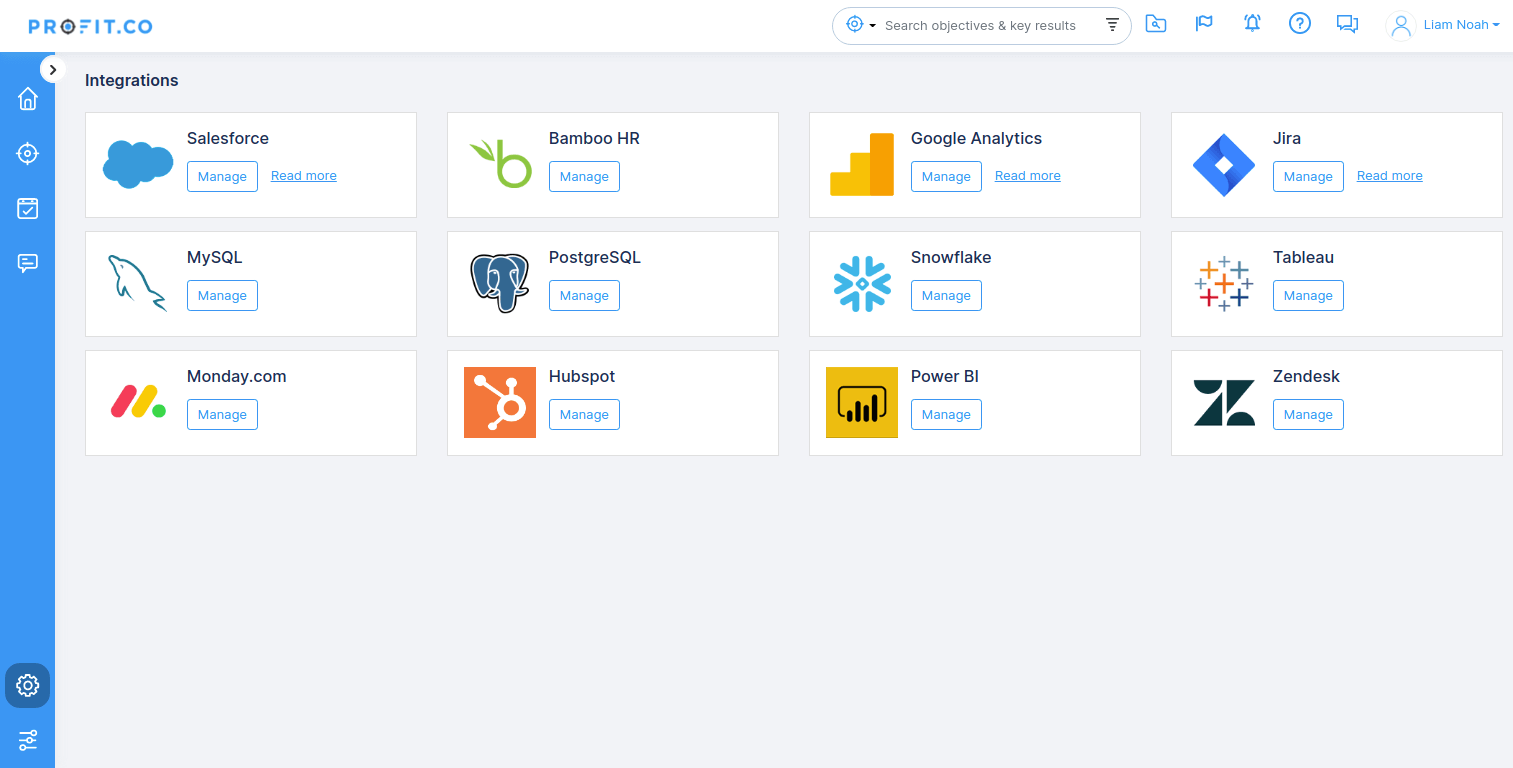
Task: Click the Hubspot logo
Action: (x=500, y=402)
